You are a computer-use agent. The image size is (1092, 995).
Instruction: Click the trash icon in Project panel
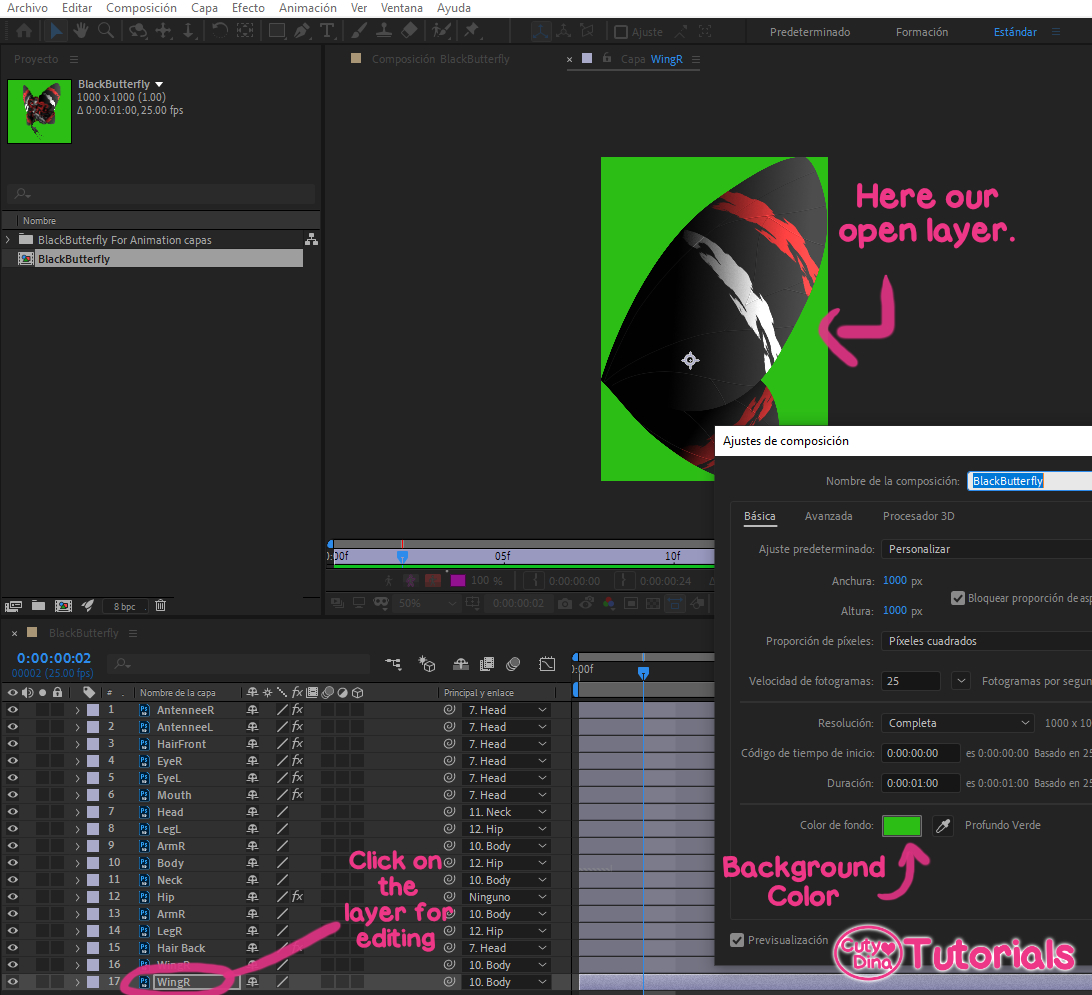pyautogui.click(x=160, y=605)
